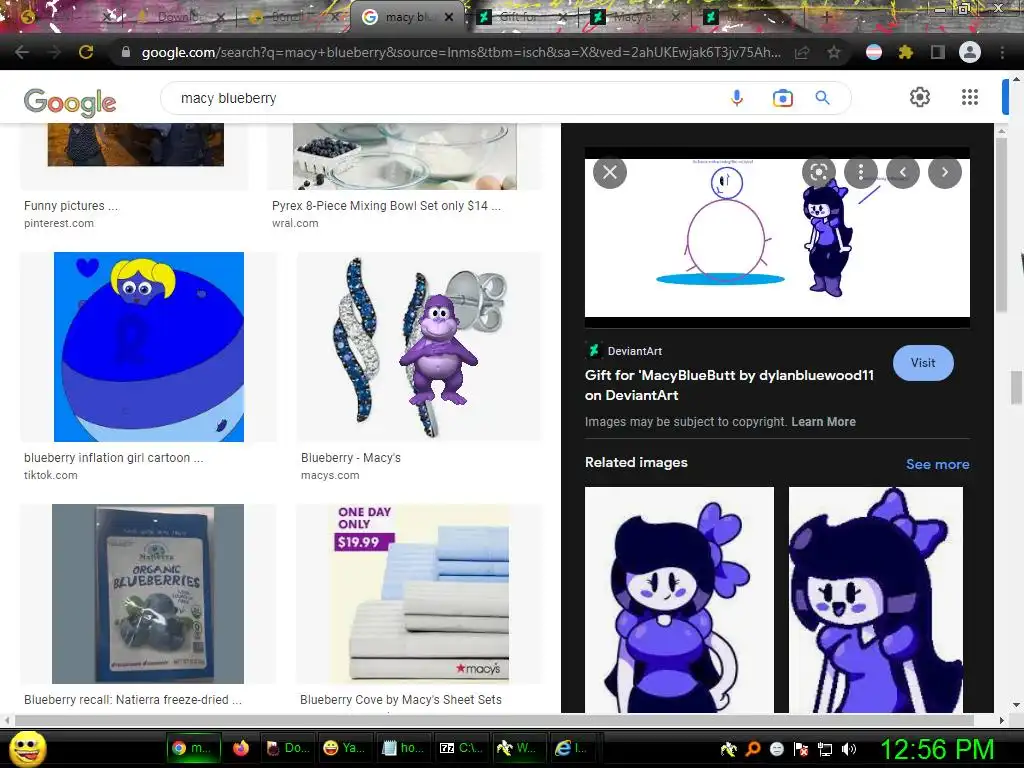Open the Extensions puzzle piece icon

pyautogui.click(x=905, y=52)
